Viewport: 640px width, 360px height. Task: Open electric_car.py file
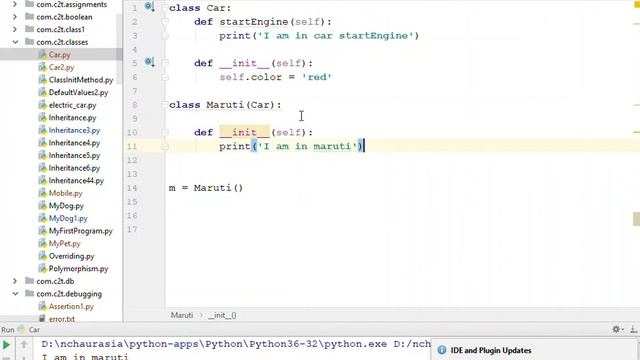(x=72, y=105)
